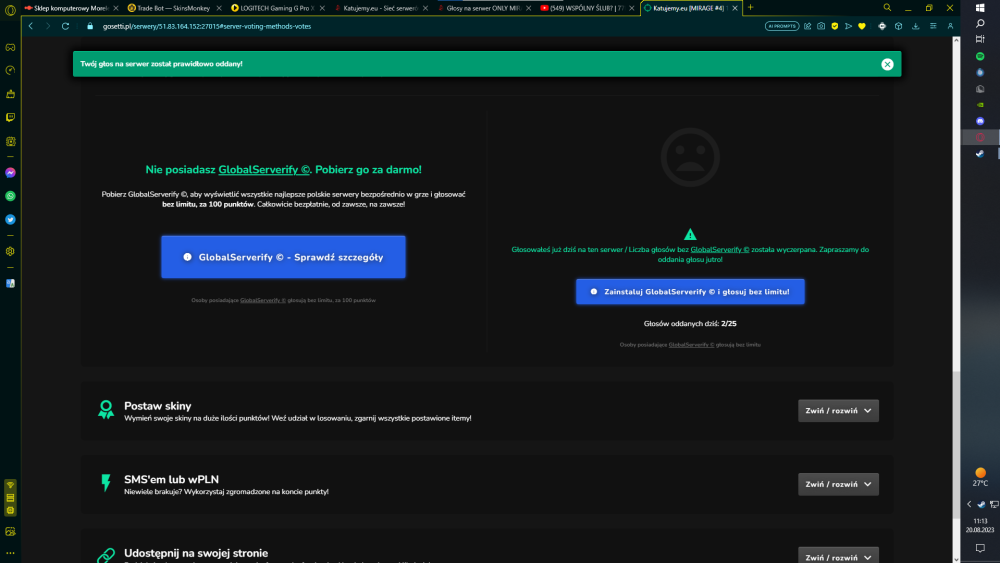This screenshot has height=563, width=1000.
Task: Click the padlock site info icon
Action: [90, 26]
